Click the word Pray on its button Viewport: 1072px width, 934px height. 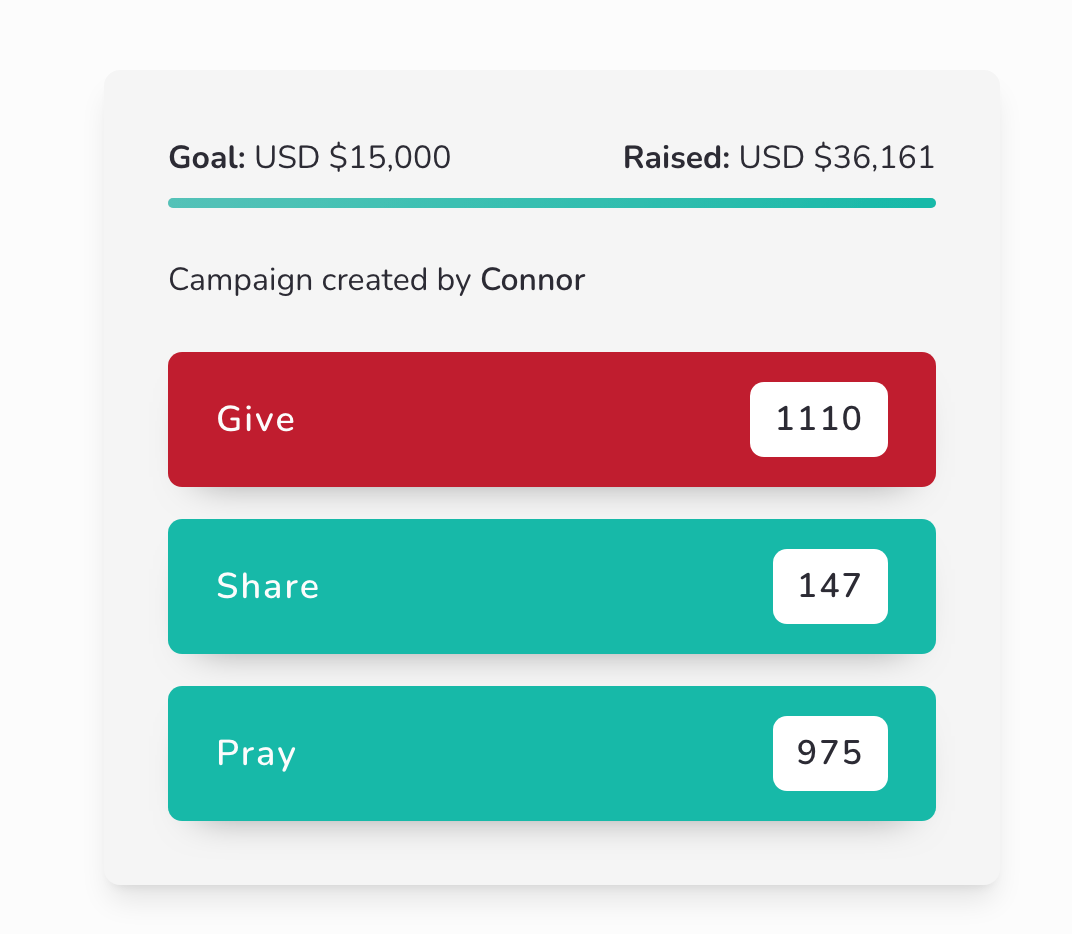point(256,753)
